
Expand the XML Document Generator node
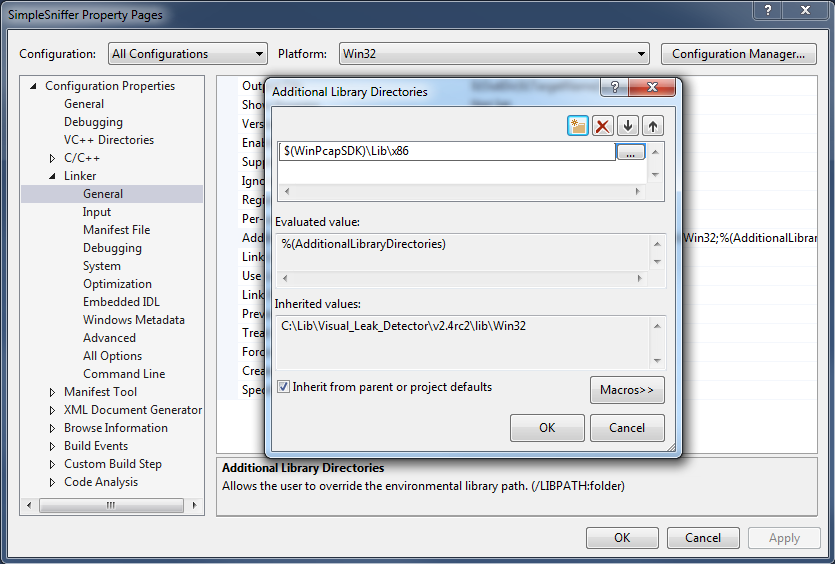52,410
